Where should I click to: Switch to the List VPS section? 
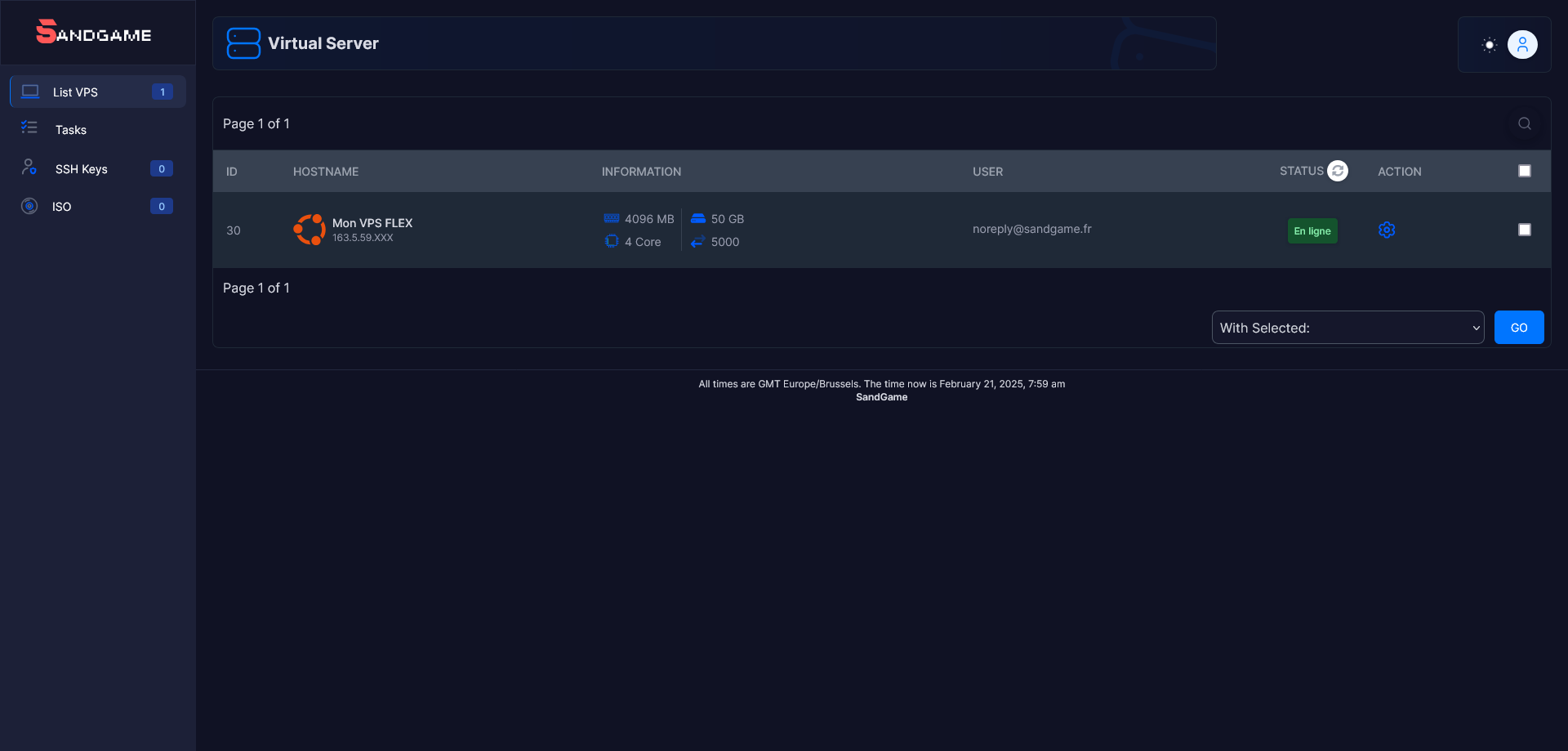(76, 92)
